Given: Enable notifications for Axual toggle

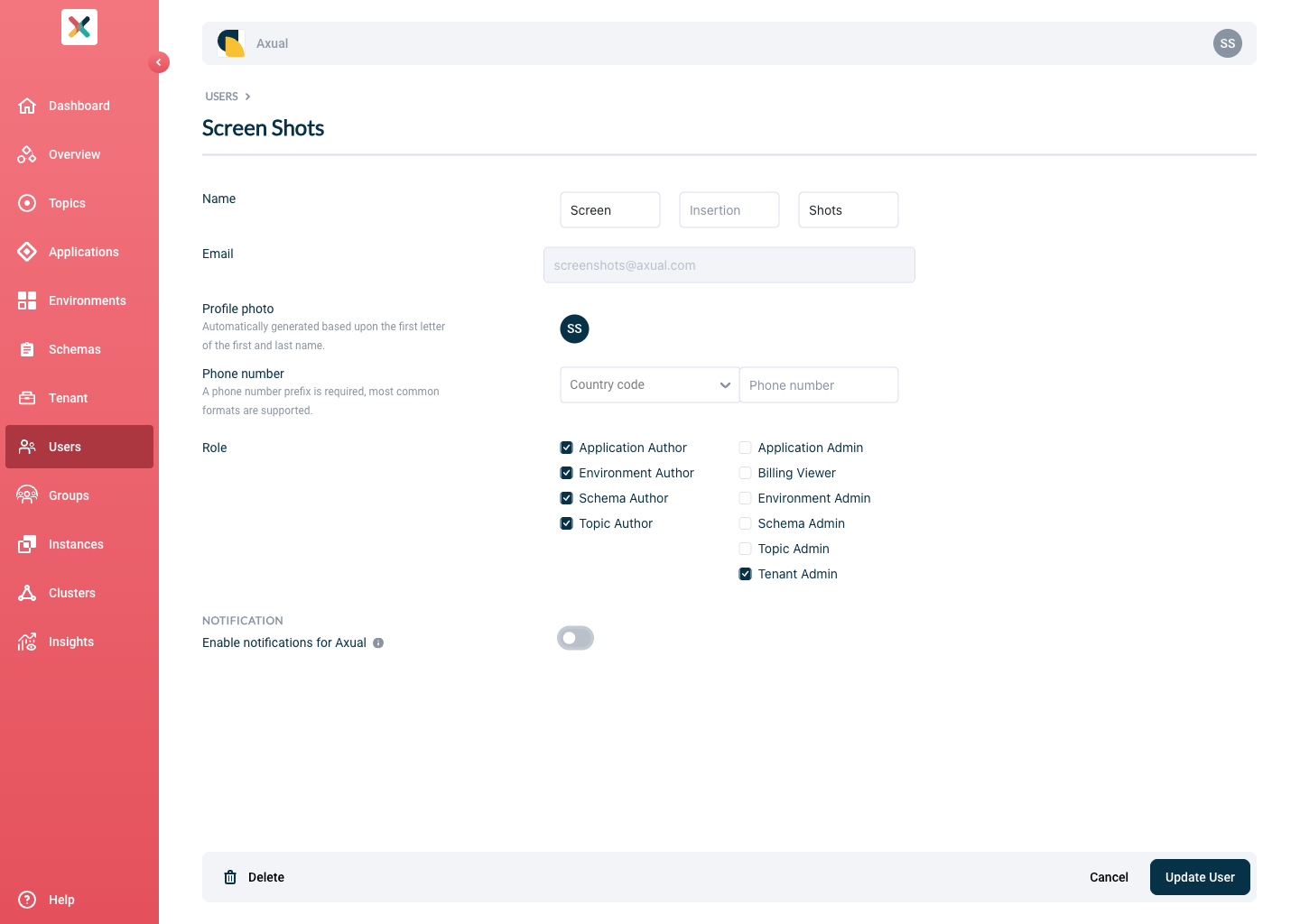Looking at the screenshot, I should pyautogui.click(x=575, y=638).
